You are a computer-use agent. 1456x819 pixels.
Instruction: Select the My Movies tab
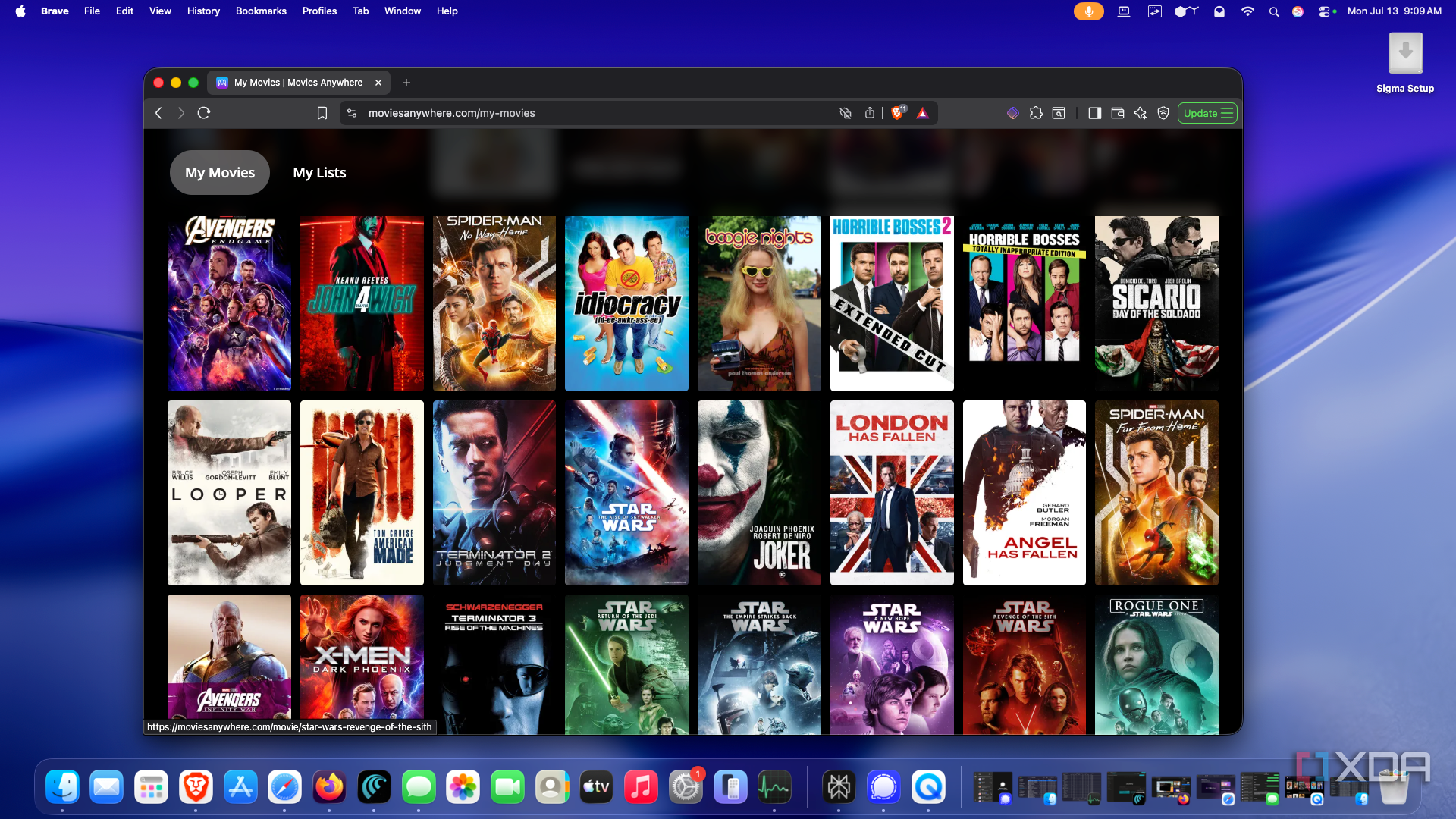click(220, 172)
